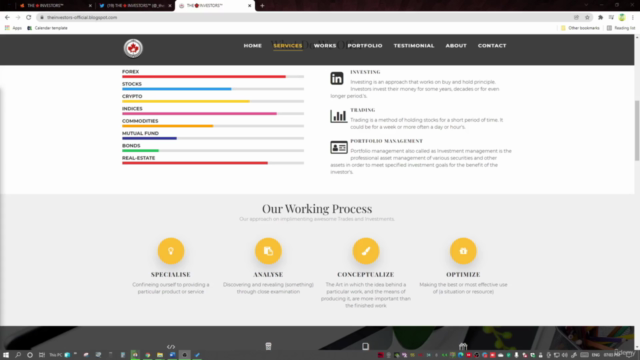Viewport: 640px width, 360px height.
Task: Open the Chrome profile avatar
Action: (622, 17)
